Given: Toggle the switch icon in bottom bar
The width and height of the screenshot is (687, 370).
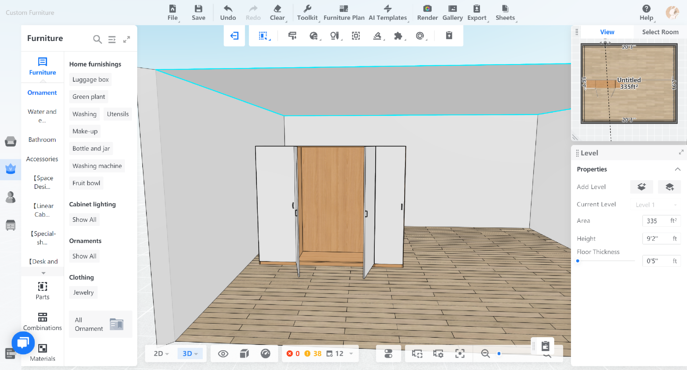Looking at the screenshot, I should pos(388,354).
